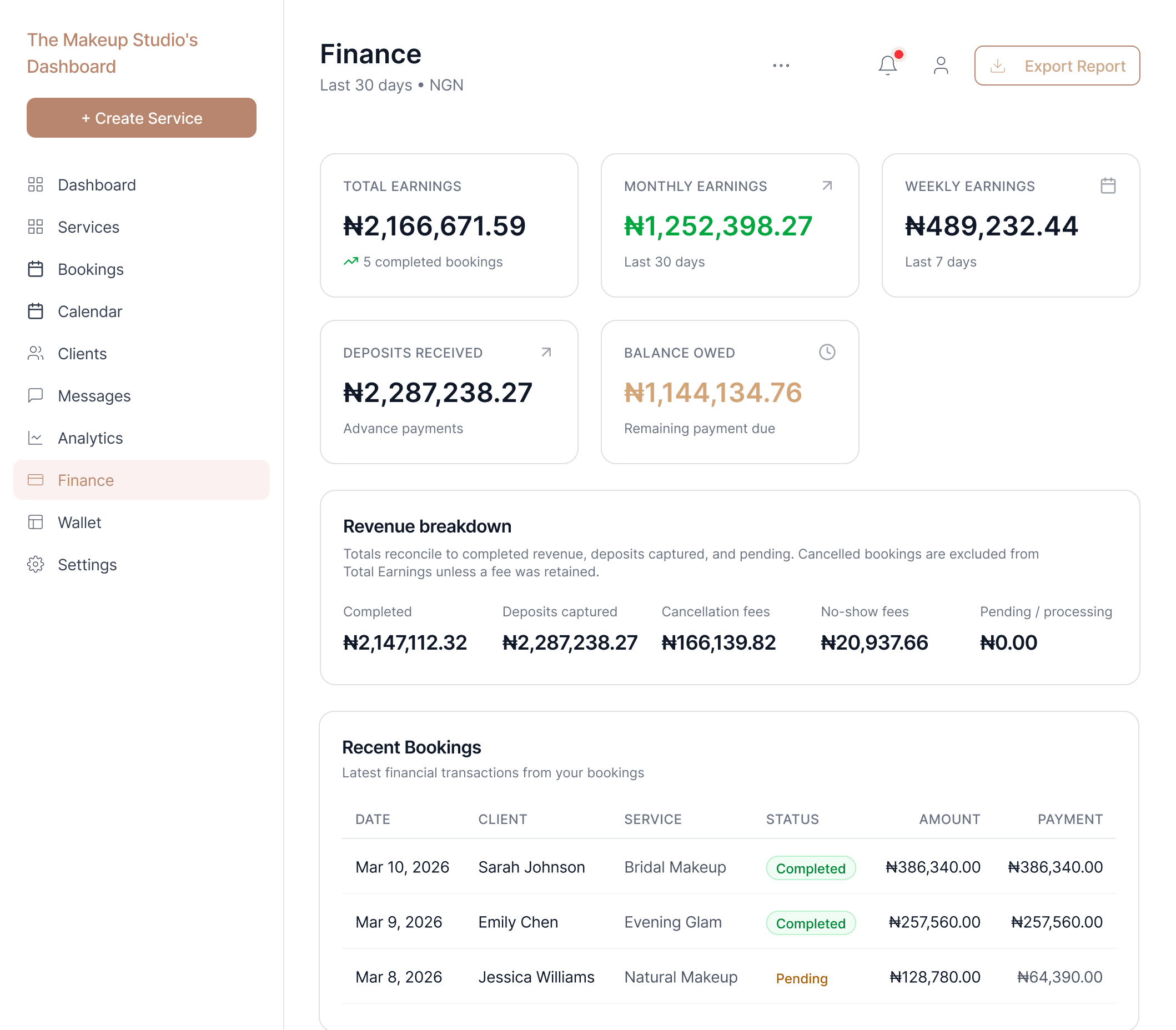Click the Pending status on Jessica Williams row
1176x1030 pixels.
click(x=801, y=978)
